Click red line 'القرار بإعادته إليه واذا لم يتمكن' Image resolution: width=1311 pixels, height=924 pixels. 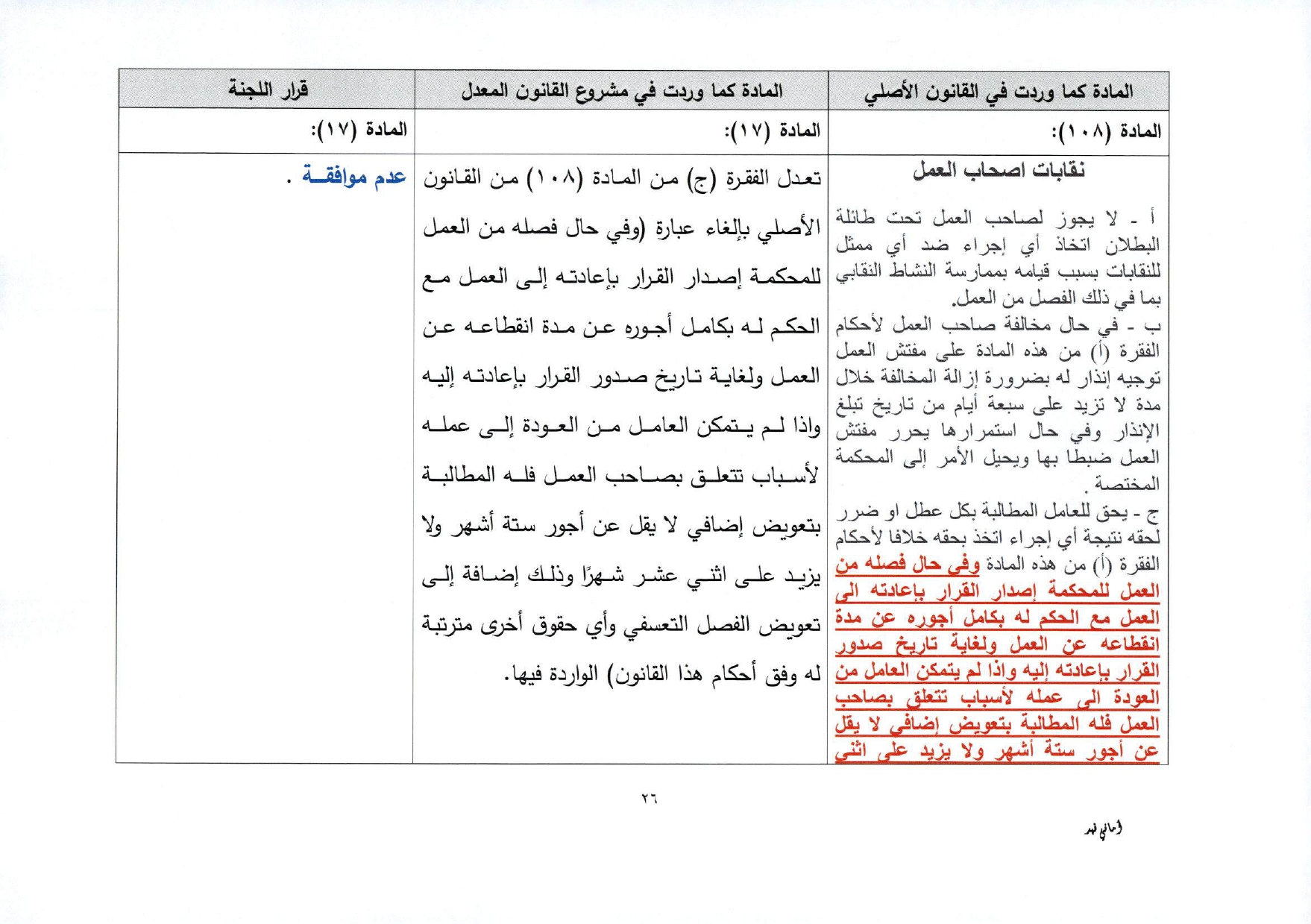[996, 671]
